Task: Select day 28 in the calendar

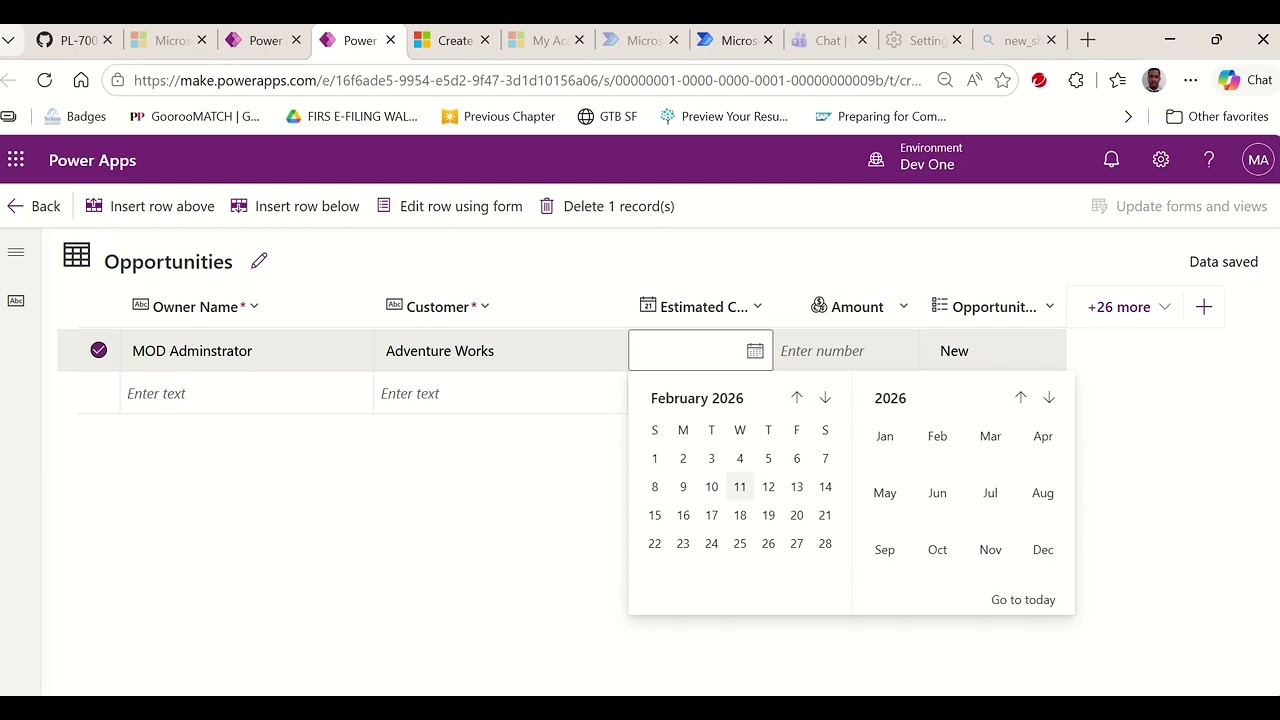Action: (x=825, y=544)
